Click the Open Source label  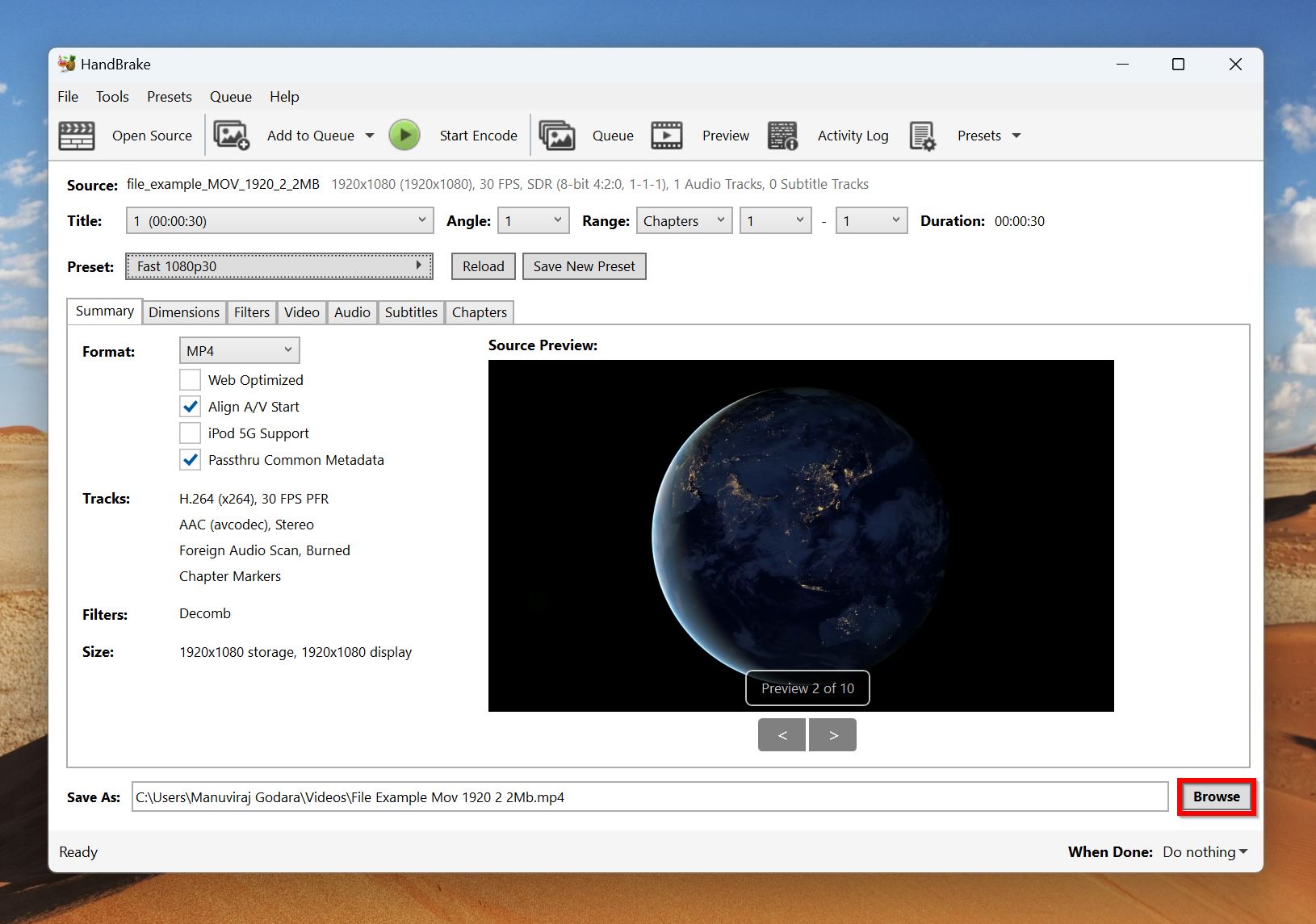pos(152,136)
